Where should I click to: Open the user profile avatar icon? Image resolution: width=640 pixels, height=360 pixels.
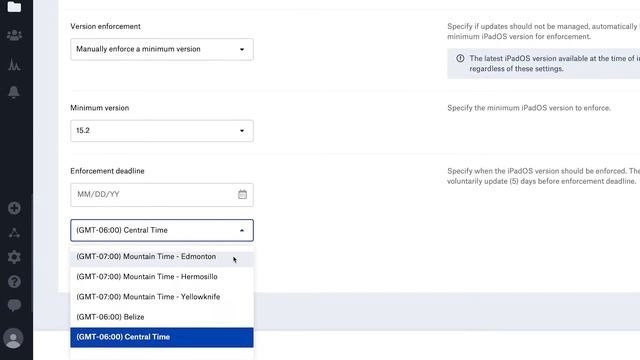[x=13, y=338]
